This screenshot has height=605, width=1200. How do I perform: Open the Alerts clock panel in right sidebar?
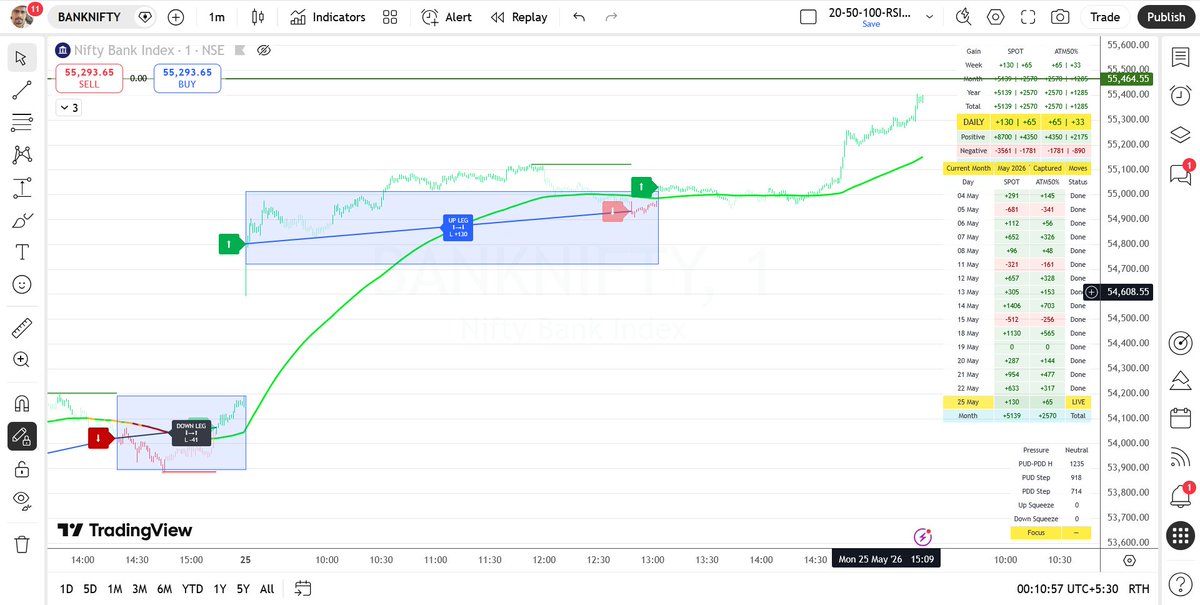coord(1181,97)
